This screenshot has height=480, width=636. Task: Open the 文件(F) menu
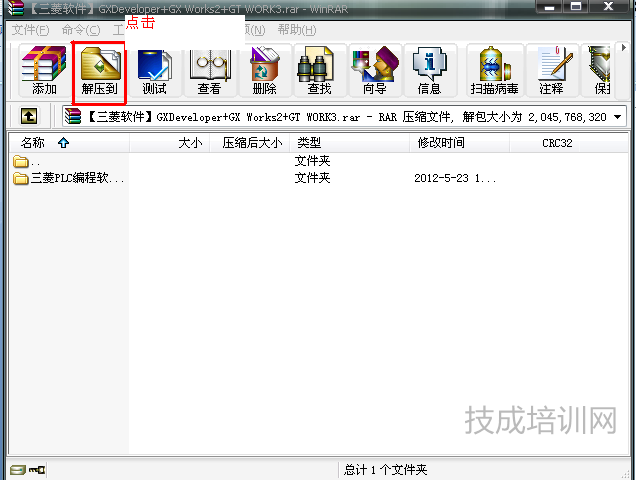pos(29,30)
